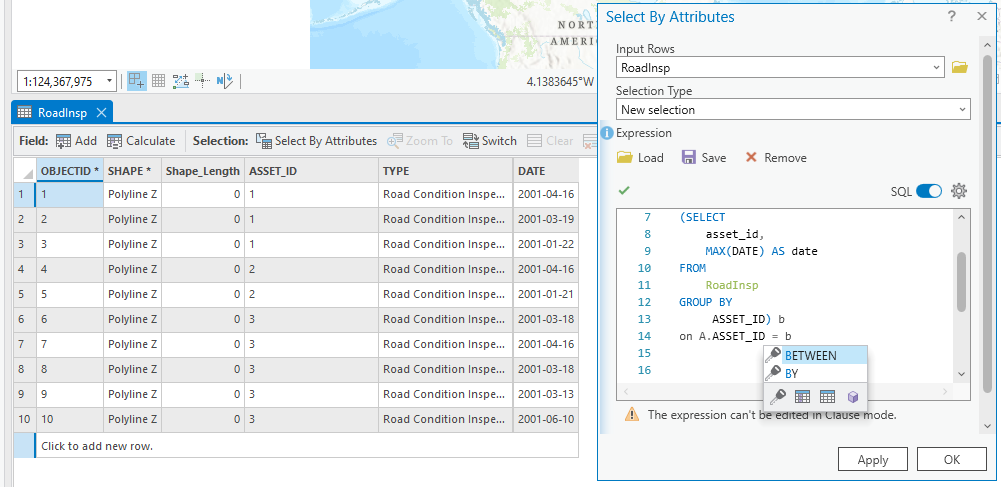The image size is (1001, 487).
Task: Click Switch selection in table toolbar
Action: pyautogui.click(x=489, y=141)
